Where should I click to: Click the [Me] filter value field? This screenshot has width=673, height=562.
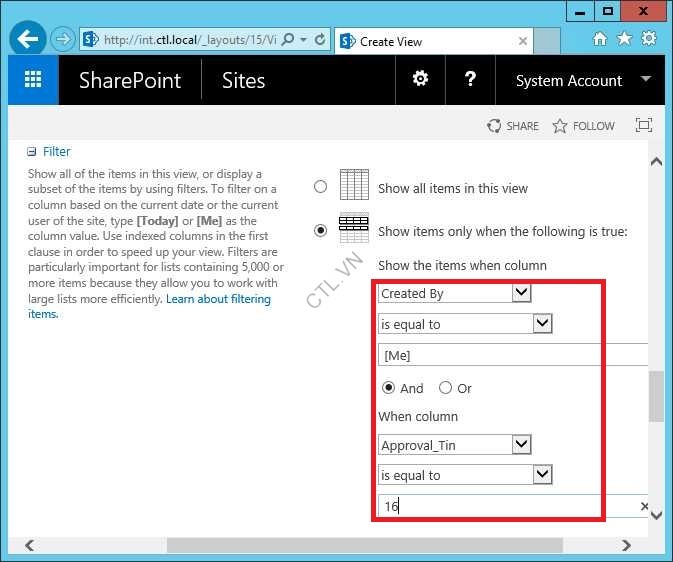click(512, 356)
